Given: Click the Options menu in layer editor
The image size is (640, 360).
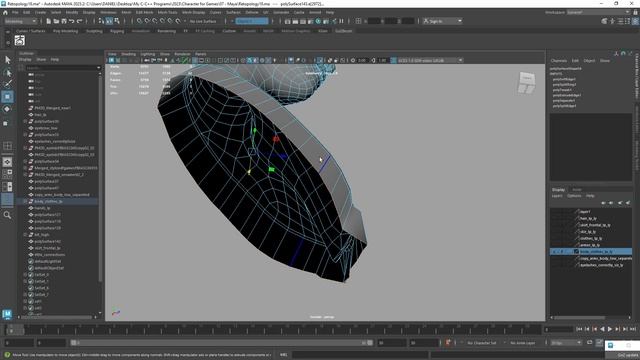Looking at the screenshot, I should click(x=574, y=196).
